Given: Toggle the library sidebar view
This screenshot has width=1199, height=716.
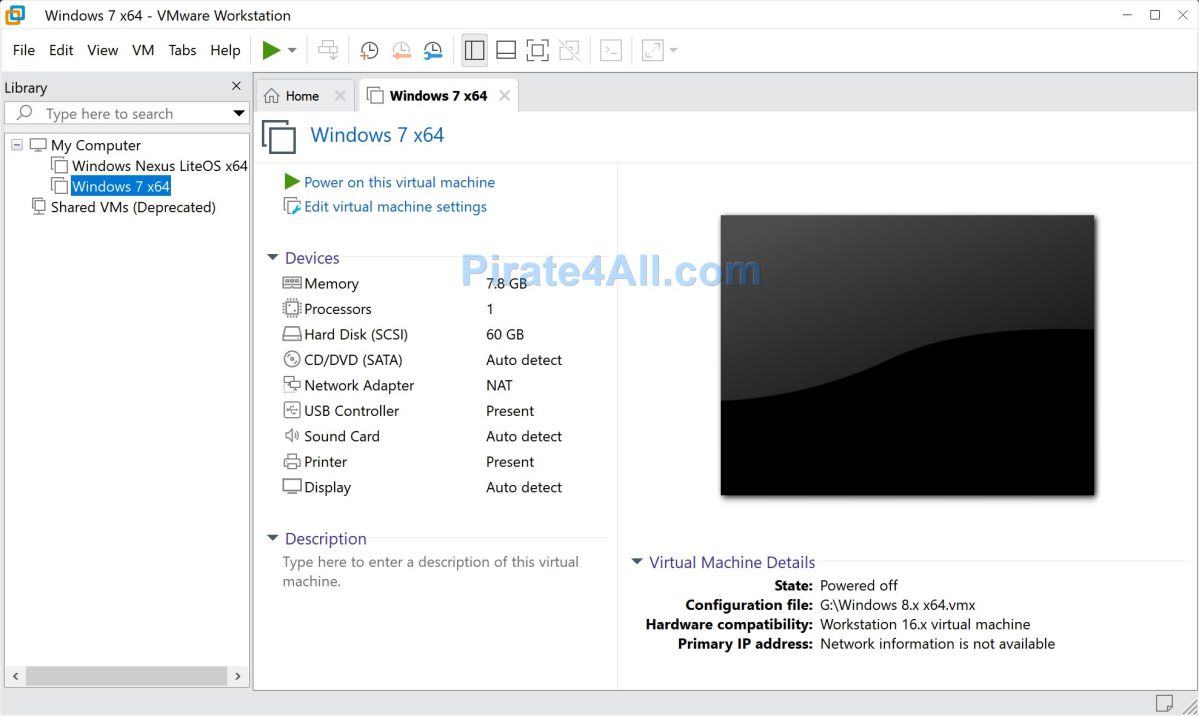Looking at the screenshot, I should click(475, 50).
